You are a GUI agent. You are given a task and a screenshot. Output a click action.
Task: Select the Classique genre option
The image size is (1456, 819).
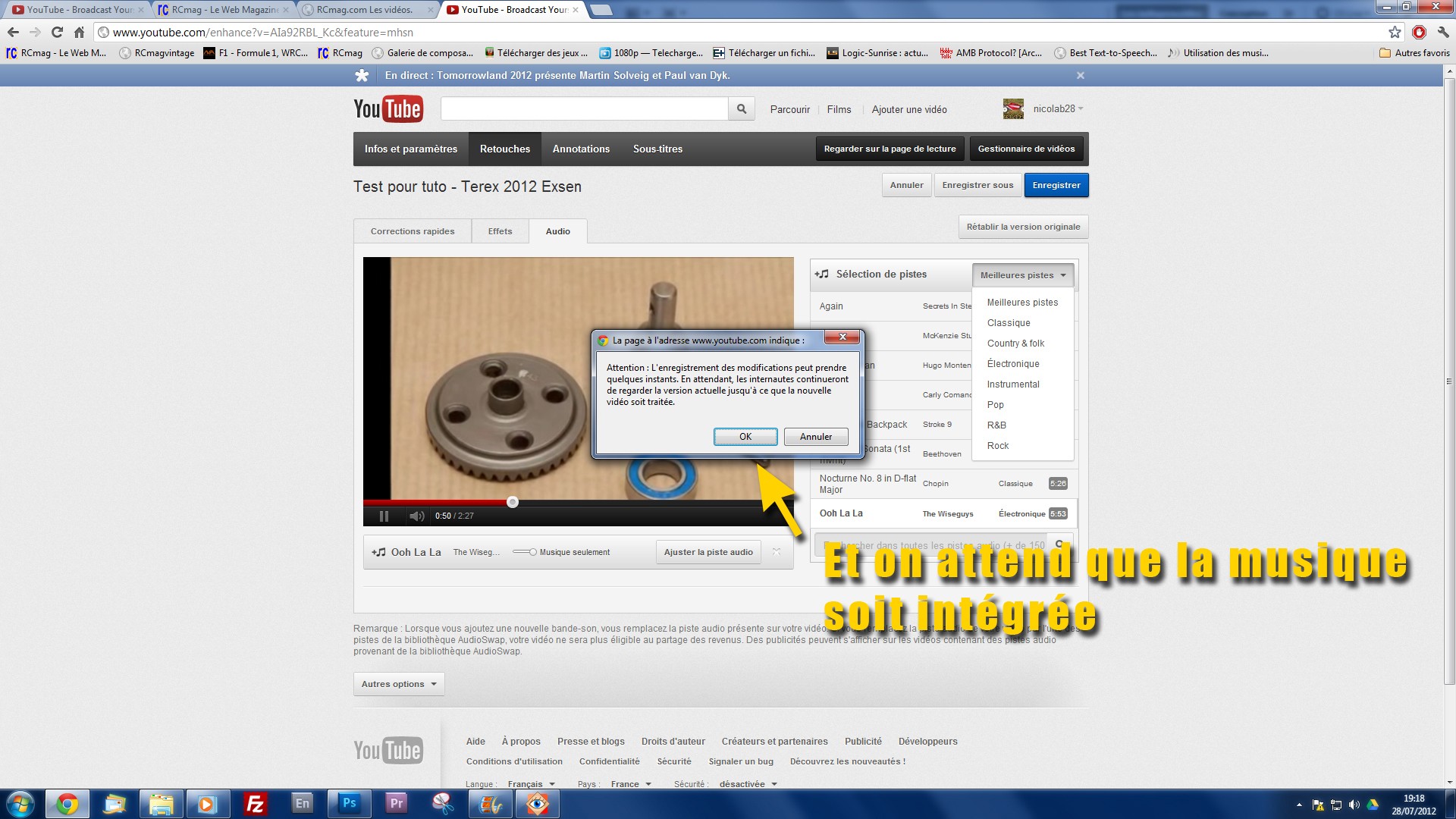tap(1009, 323)
